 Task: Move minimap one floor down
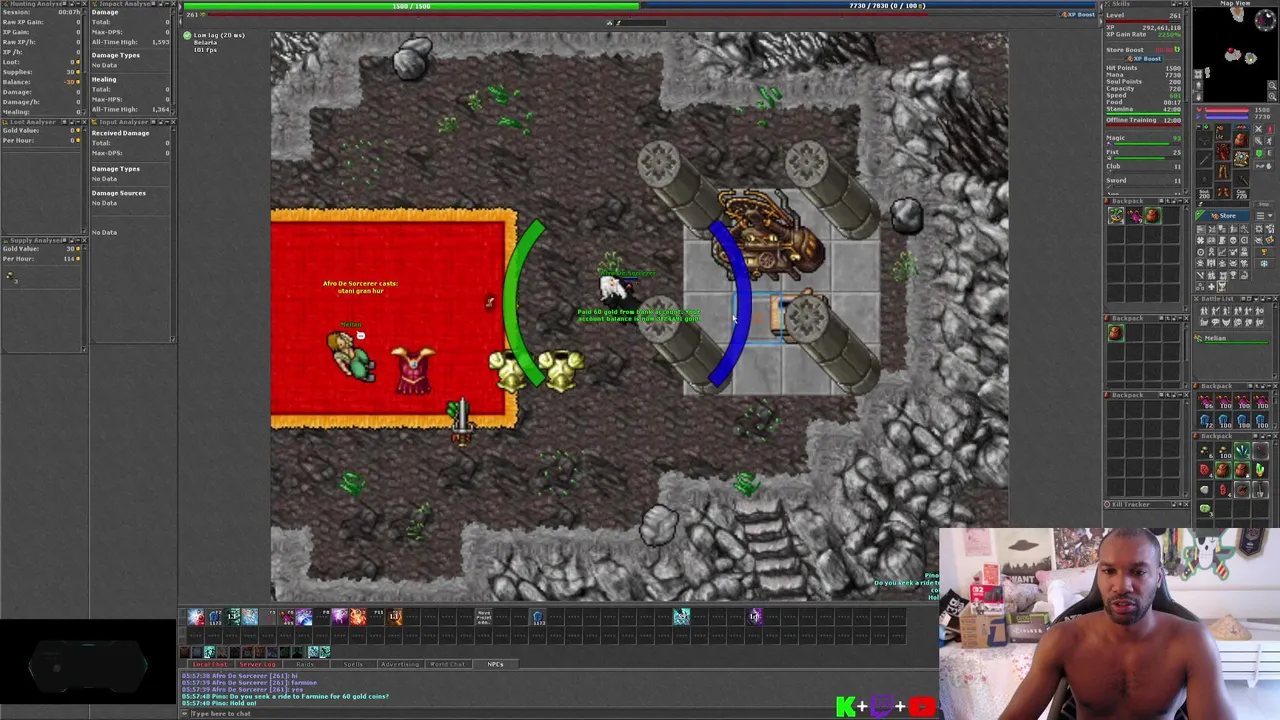[x=1198, y=97]
